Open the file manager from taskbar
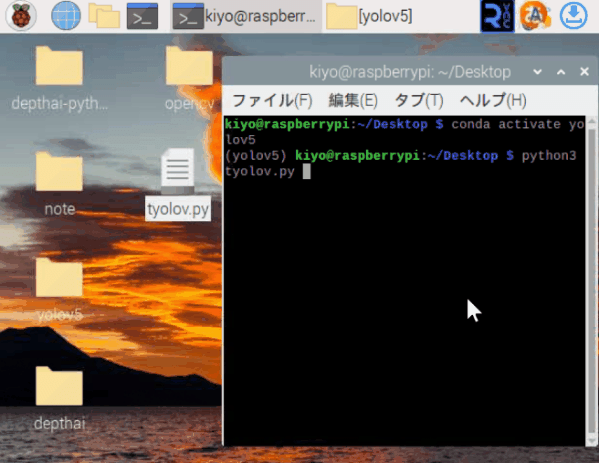 coord(104,16)
